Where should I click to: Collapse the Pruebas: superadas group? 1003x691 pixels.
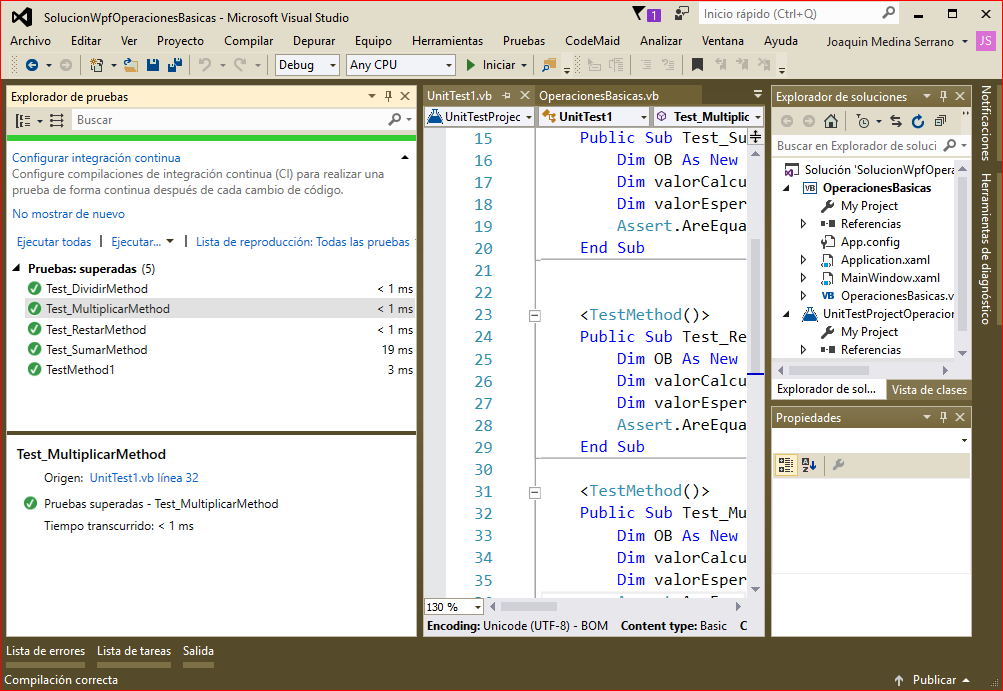[17, 269]
